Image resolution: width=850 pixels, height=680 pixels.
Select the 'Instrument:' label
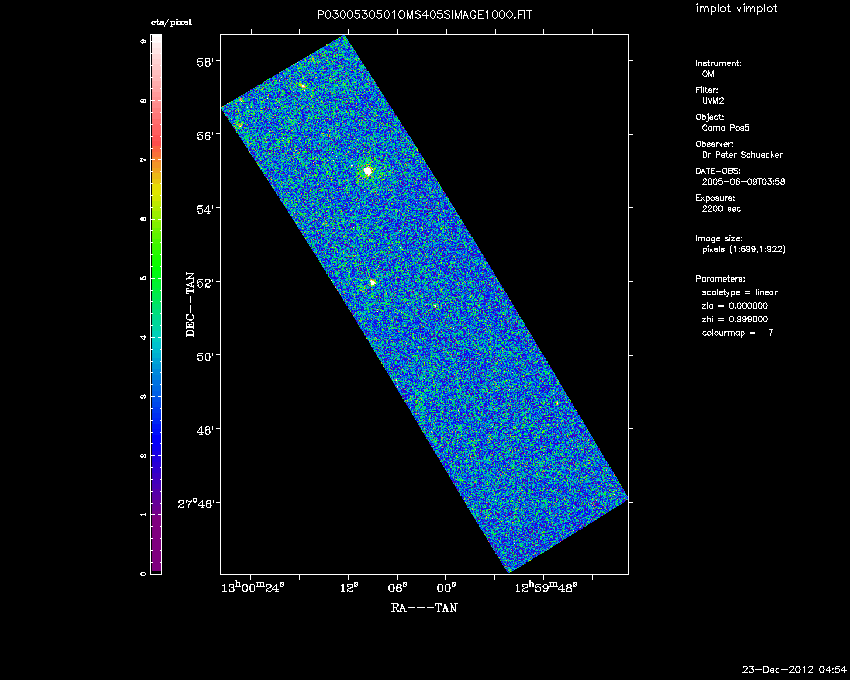click(718, 63)
